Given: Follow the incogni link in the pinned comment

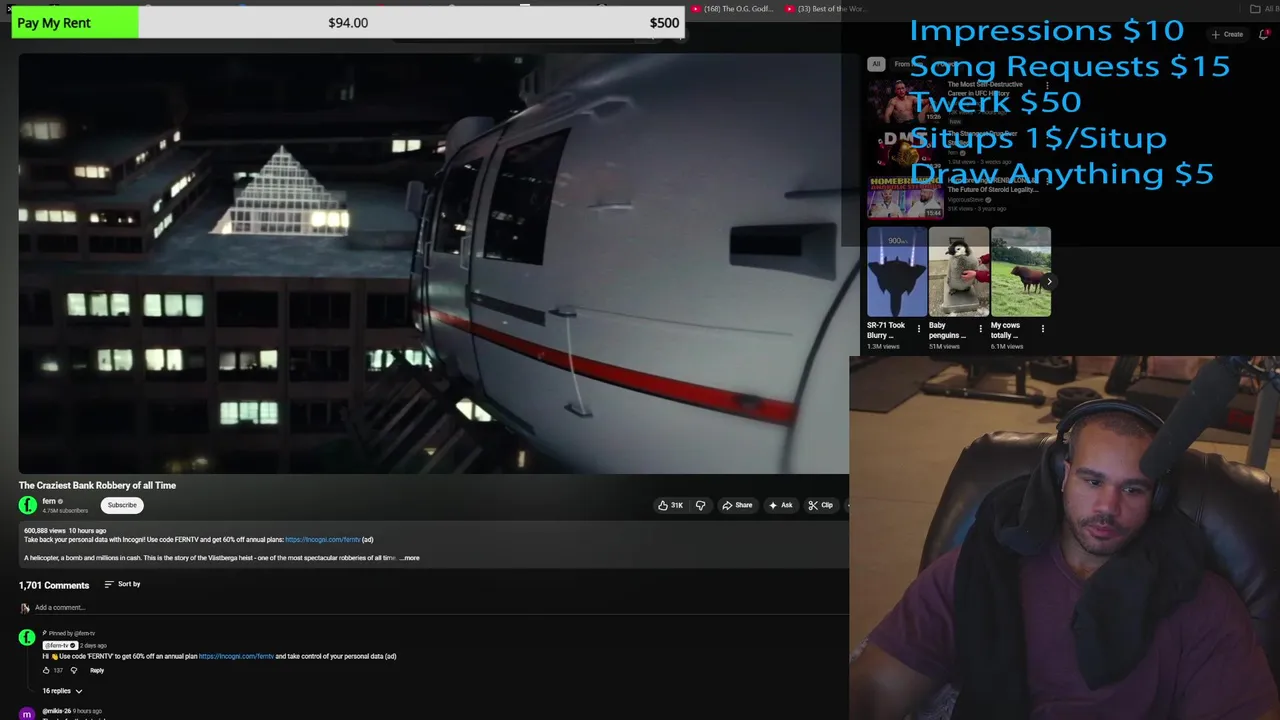Looking at the screenshot, I should pos(236,656).
